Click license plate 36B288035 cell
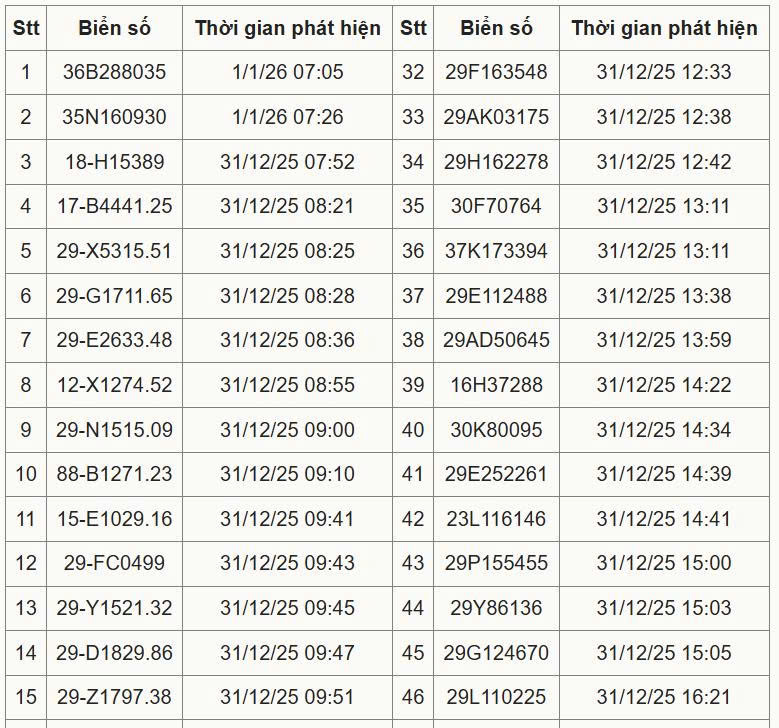Image resolution: width=779 pixels, height=728 pixels. coord(114,72)
